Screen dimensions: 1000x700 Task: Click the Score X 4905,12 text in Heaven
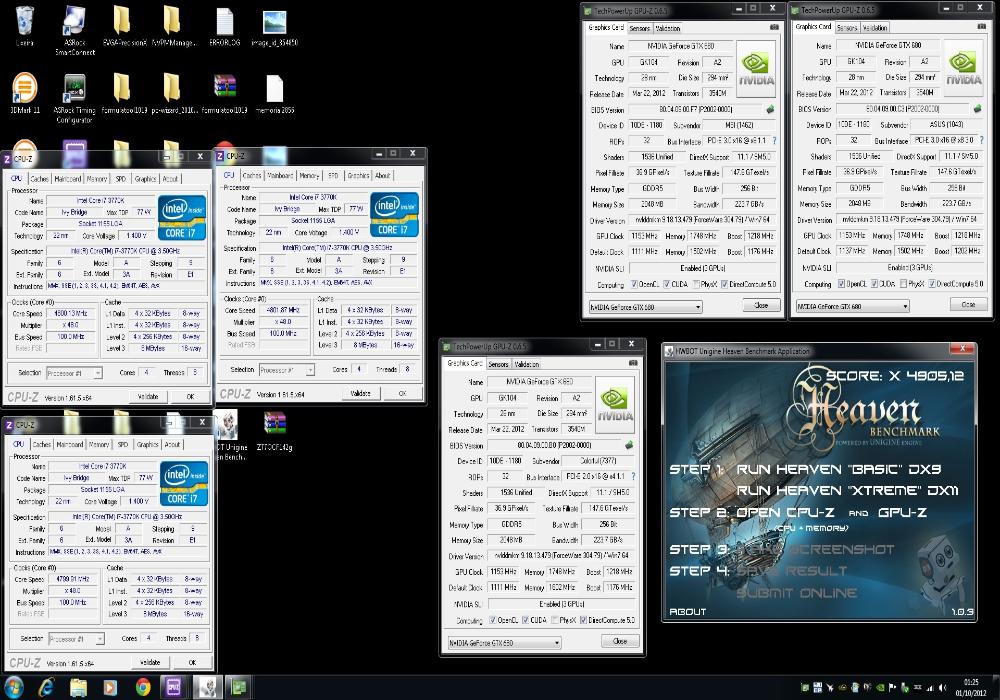(895, 376)
